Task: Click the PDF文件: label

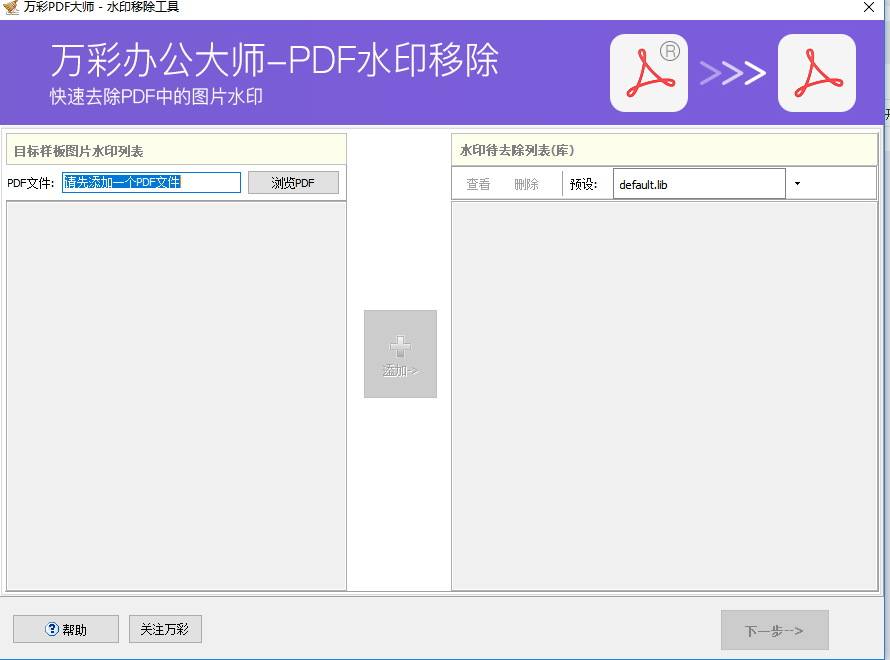Action: [31, 183]
